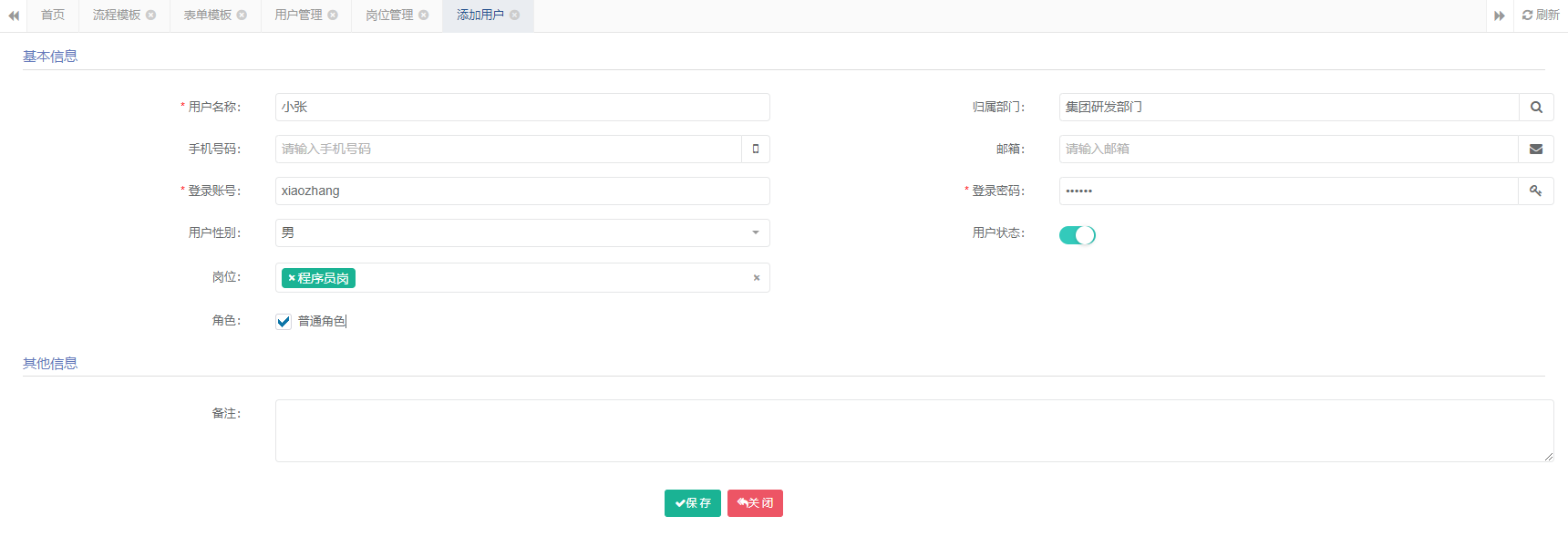Remove the 程序员岗 tag from 岗位
1568x537 pixels.
click(x=292, y=278)
